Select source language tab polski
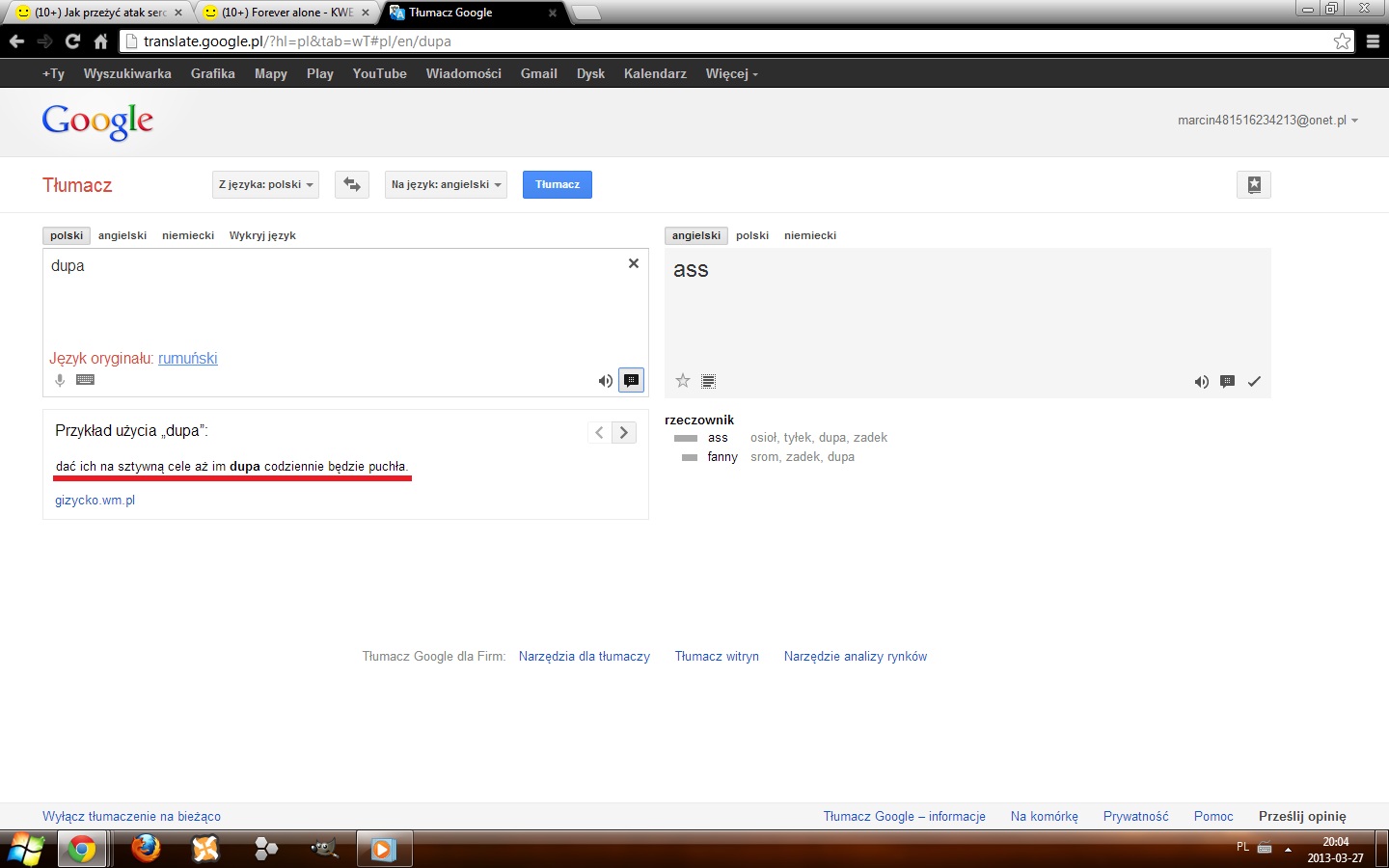This screenshot has width=1389, height=868. point(67,235)
